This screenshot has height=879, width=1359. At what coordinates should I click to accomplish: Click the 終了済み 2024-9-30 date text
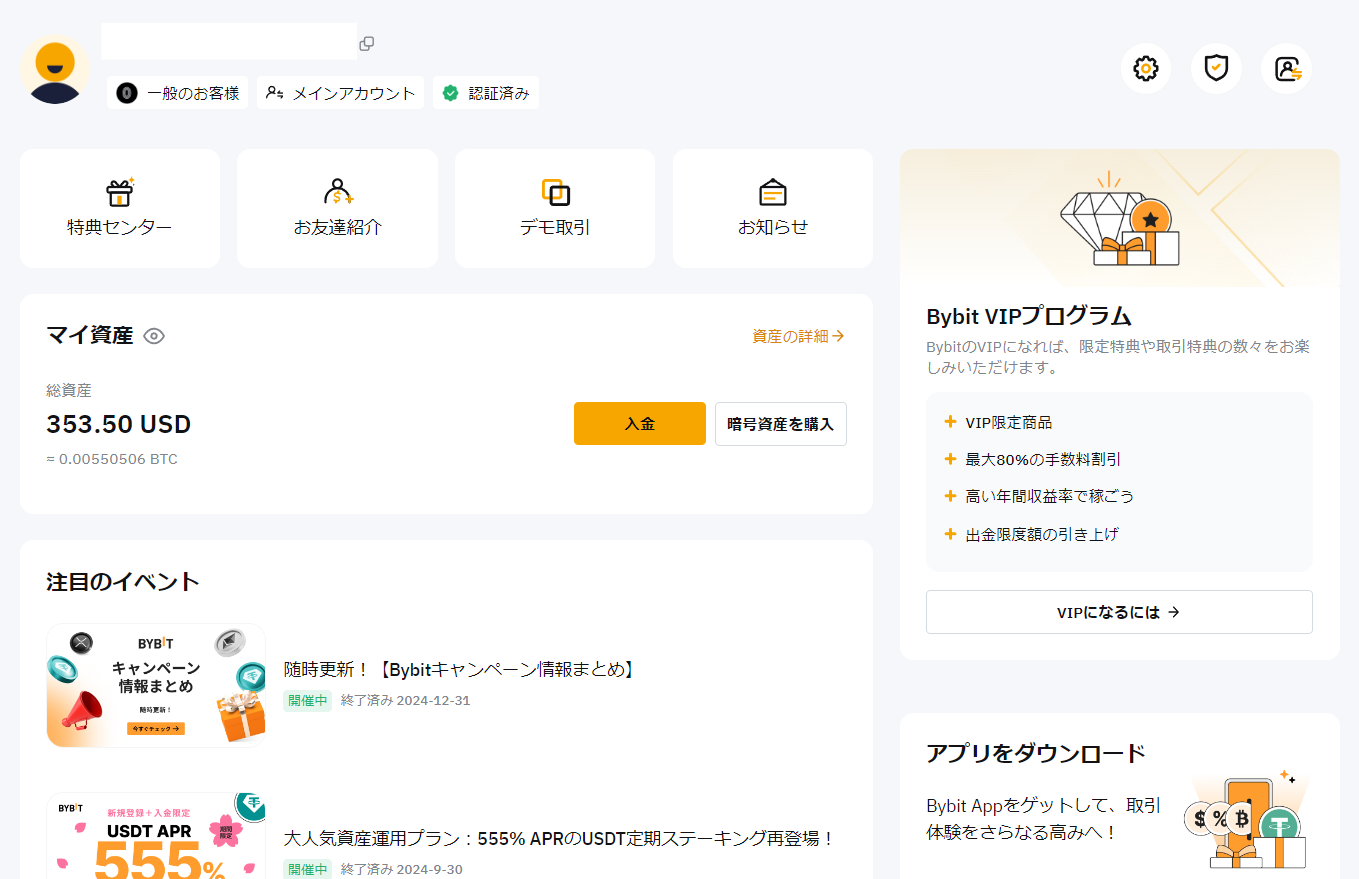pos(401,869)
